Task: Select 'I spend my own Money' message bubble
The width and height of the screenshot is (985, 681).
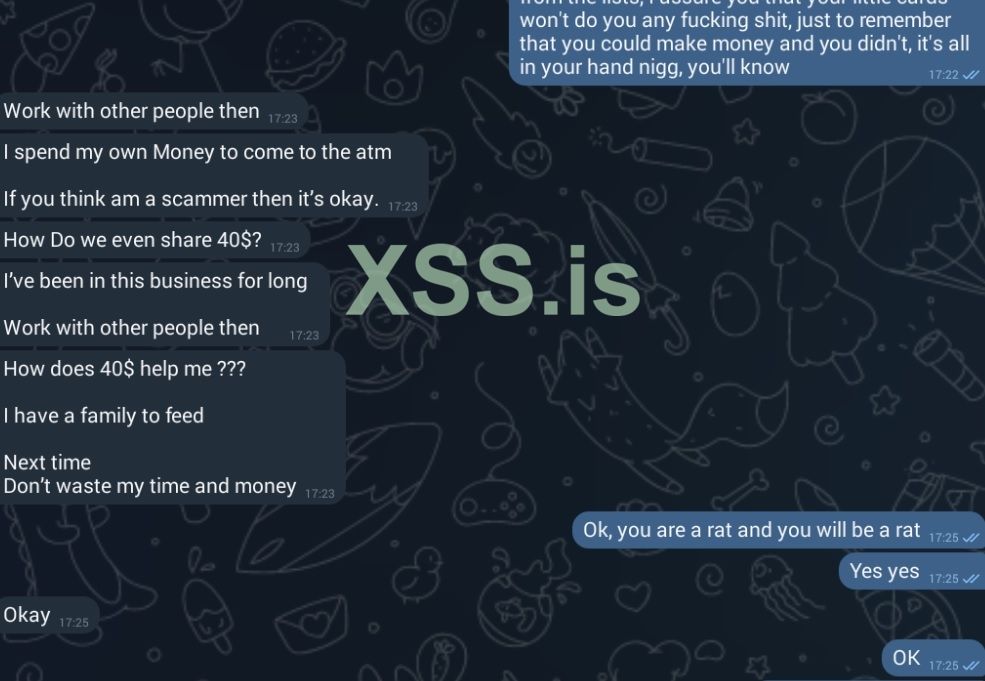Action: [x=213, y=175]
